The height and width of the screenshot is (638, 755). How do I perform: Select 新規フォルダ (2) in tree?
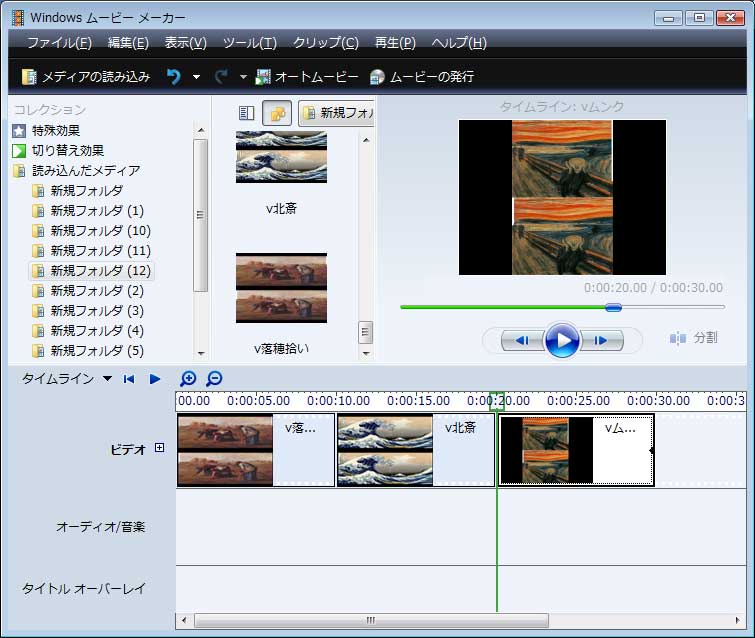pos(88,290)
